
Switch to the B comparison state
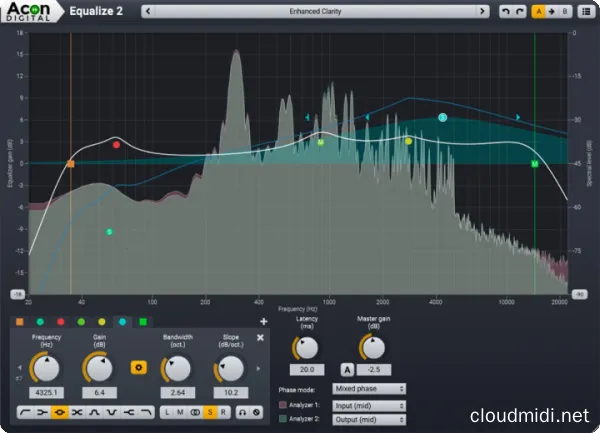(565, 11)
